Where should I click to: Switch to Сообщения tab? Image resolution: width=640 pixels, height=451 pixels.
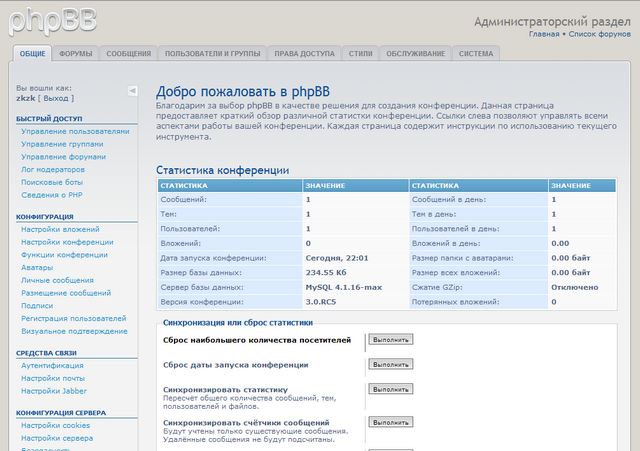click(128, 54)
